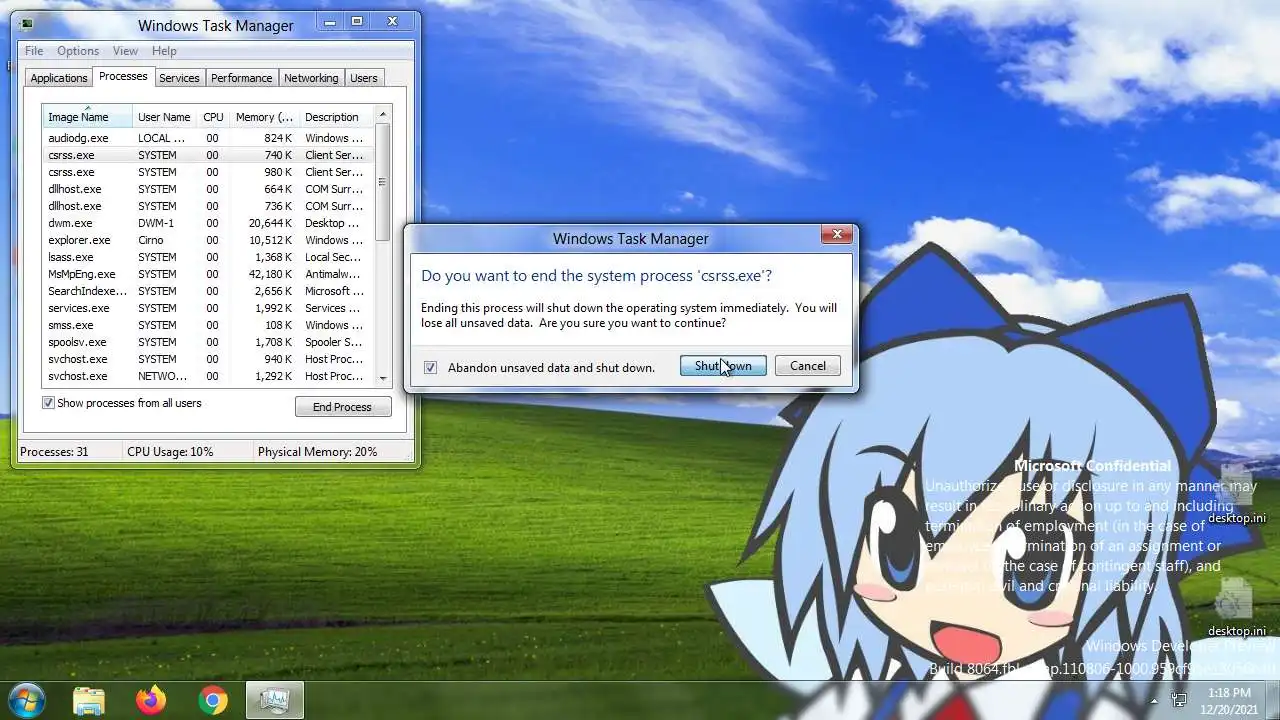This screenshot has width=1280, height=720.
Task: Open the Options menu
Action: click(x=78, y=51)
